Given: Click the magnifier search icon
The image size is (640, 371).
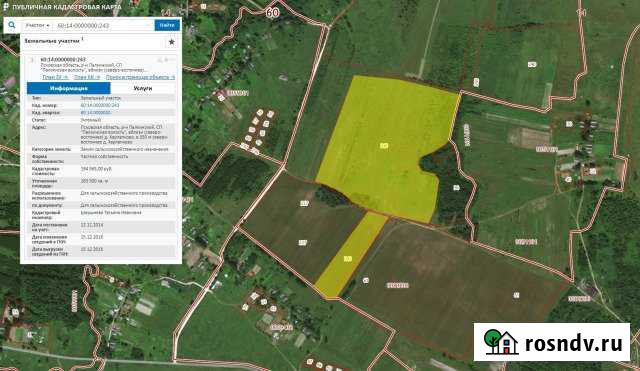Looking at the screenshot, I should (x=12, y=25).
